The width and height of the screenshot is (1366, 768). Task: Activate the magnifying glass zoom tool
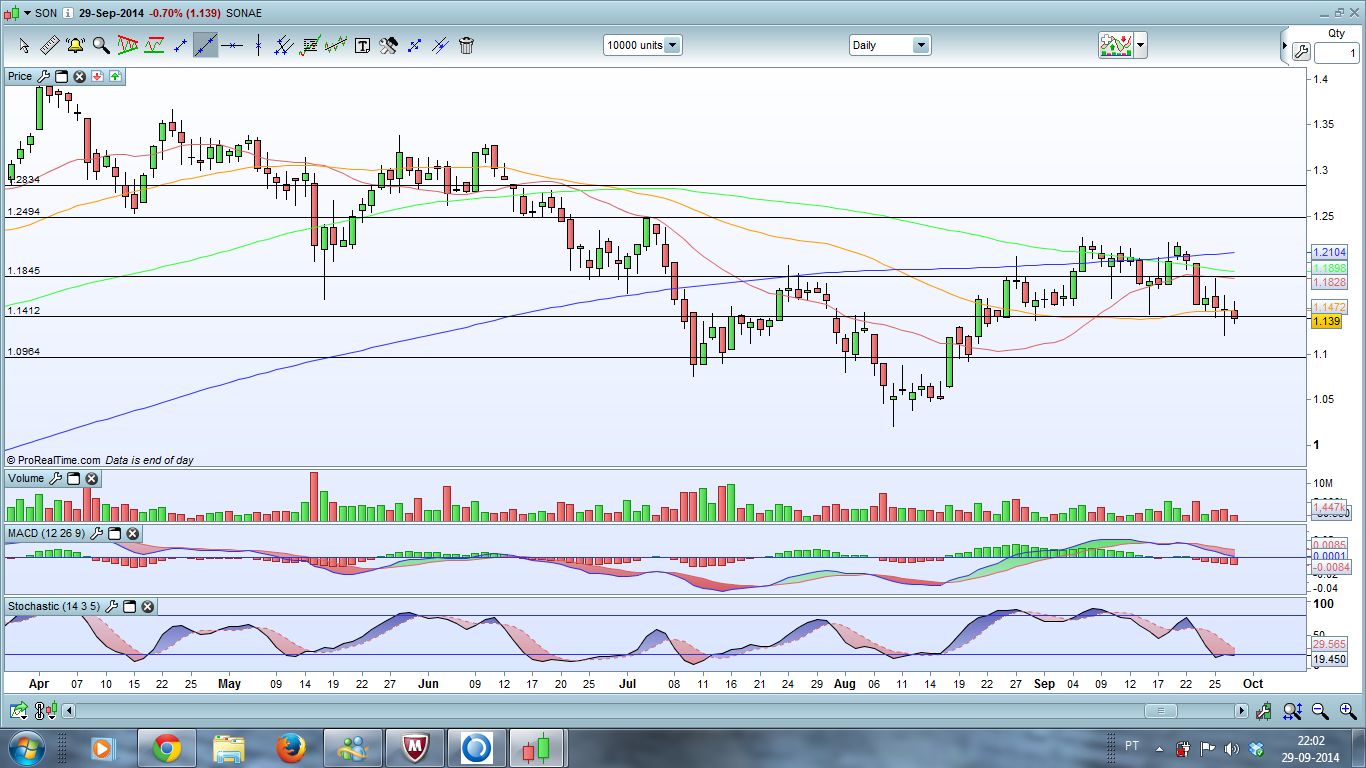(x=101, y=45)
